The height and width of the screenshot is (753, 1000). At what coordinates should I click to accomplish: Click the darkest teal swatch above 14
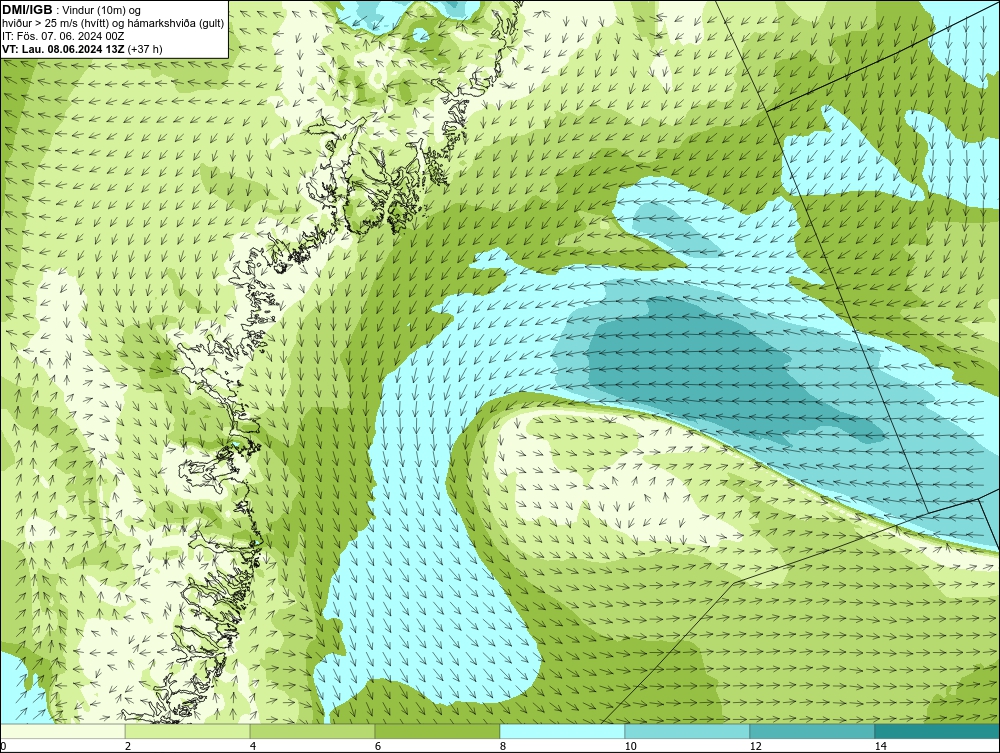click(938, 731)
